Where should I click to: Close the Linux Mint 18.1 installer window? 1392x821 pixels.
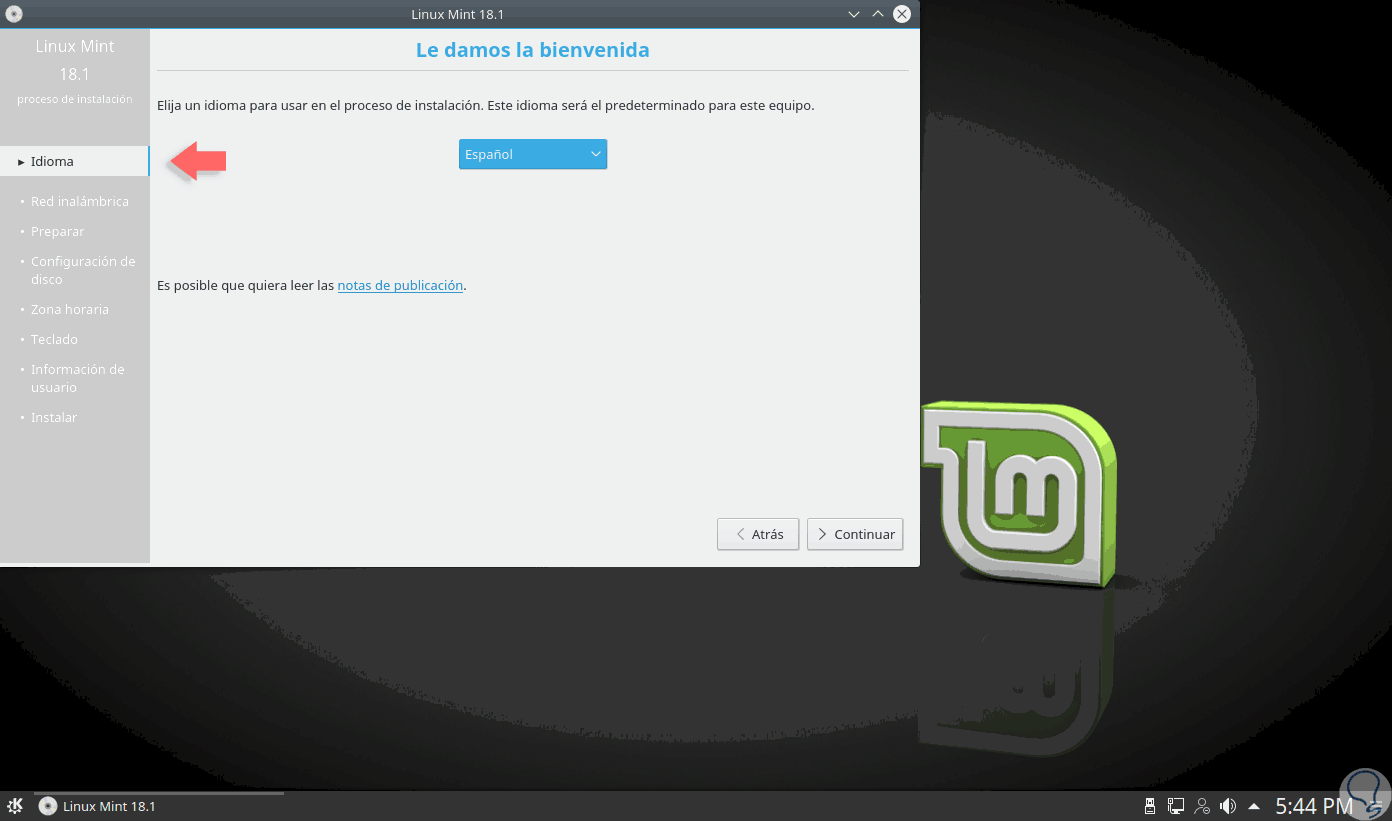902,14
